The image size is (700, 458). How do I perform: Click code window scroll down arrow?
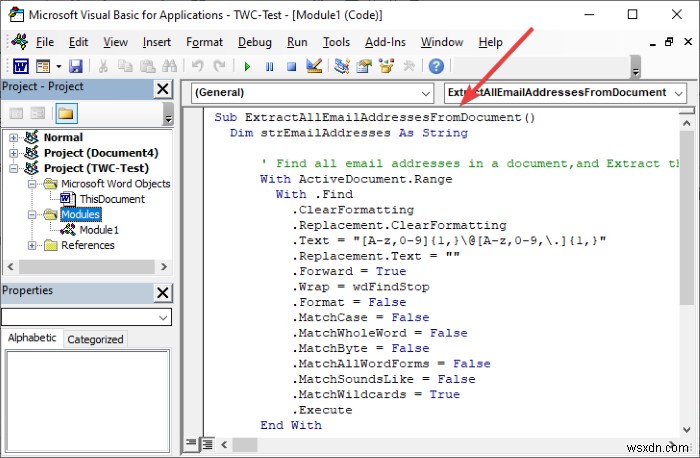coord(687,430)
